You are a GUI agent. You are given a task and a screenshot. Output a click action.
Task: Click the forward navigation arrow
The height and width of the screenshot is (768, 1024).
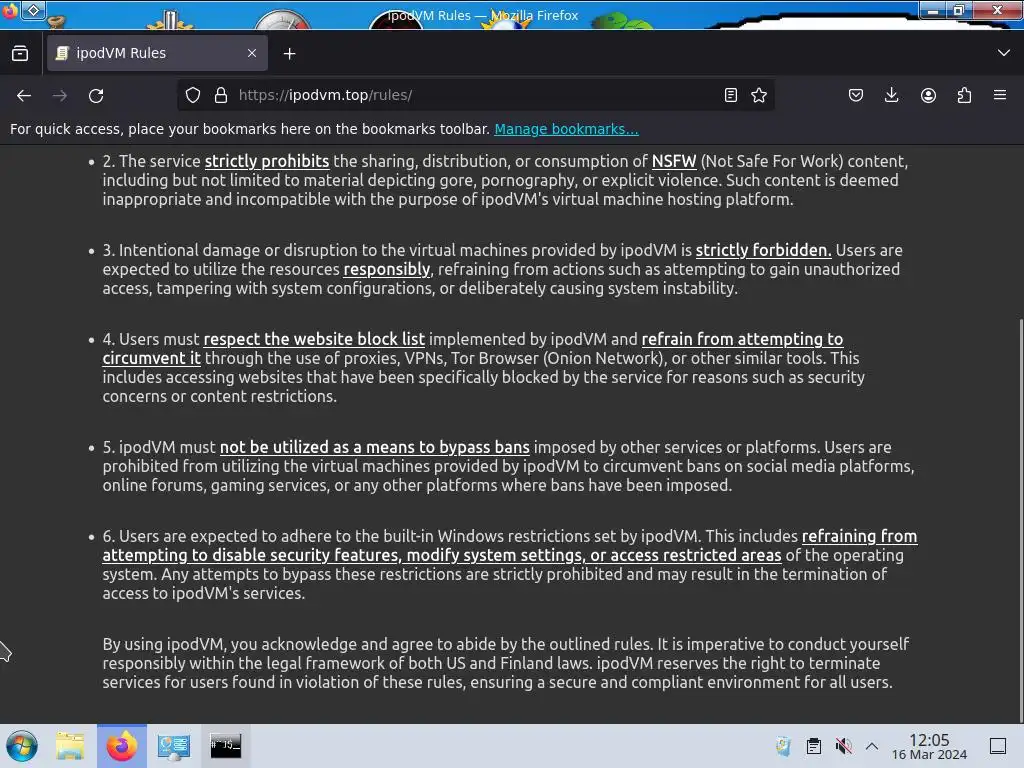(x=60, y=95)
